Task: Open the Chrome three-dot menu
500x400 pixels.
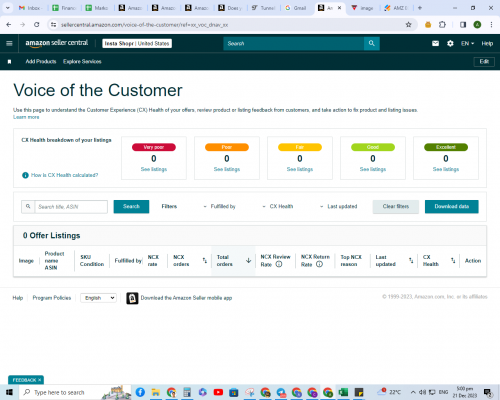Action: [491, 25]
